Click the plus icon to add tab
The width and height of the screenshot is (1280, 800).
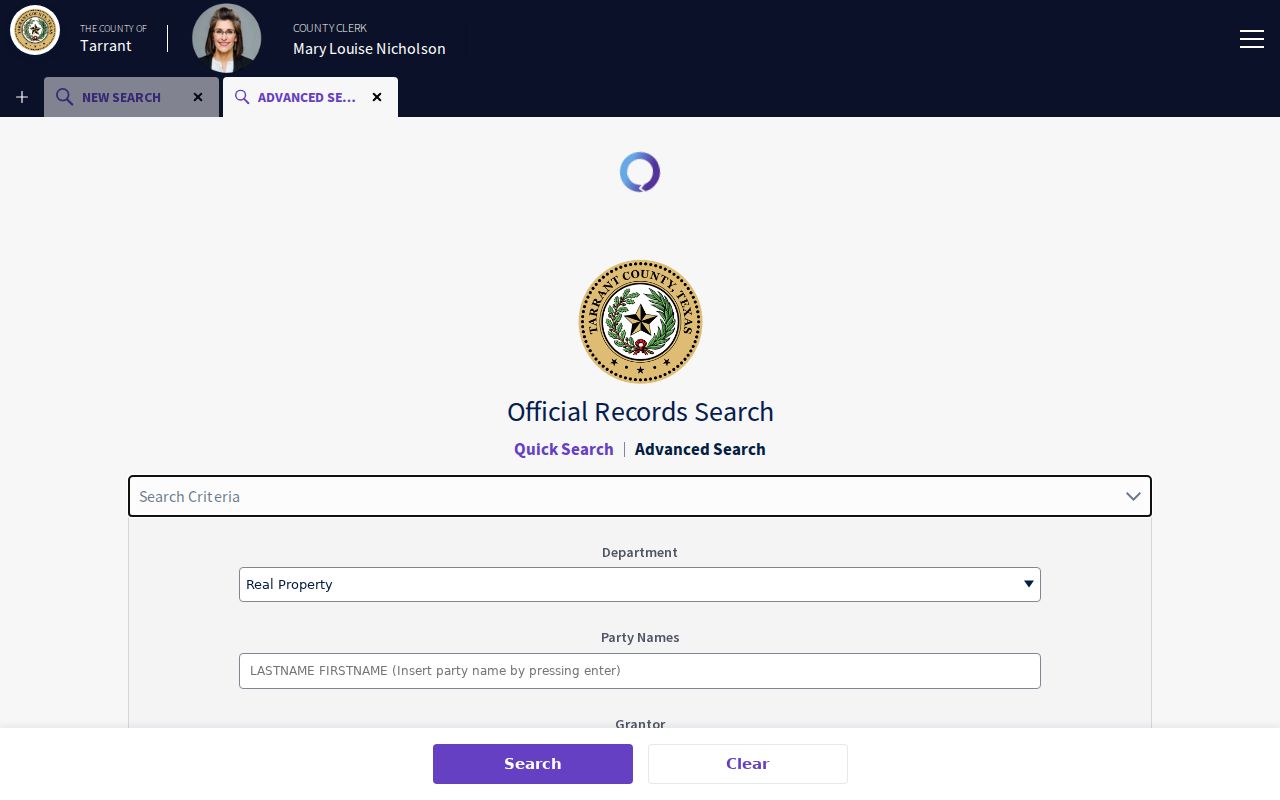tap(22, 97)
